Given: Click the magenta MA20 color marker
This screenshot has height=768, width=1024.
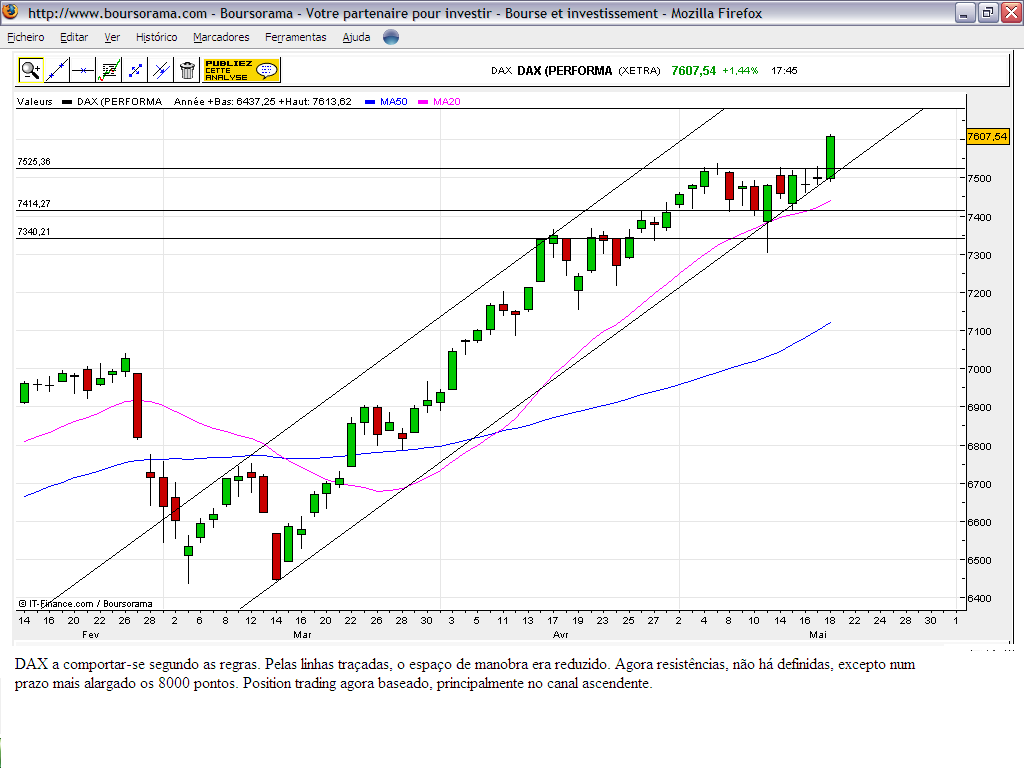Looking at the screenshot, I should [x=423, y=102].
